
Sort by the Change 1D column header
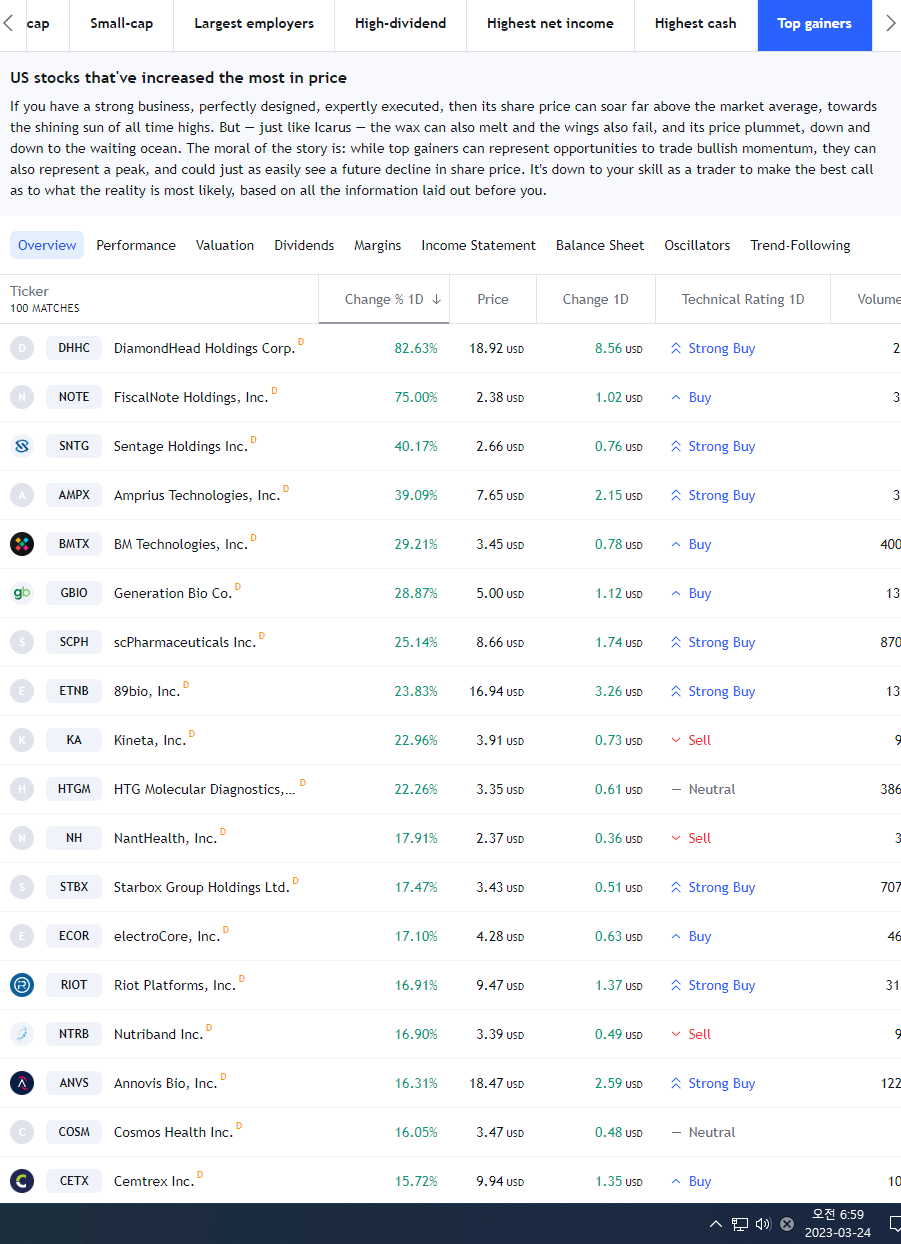(596, 299)
